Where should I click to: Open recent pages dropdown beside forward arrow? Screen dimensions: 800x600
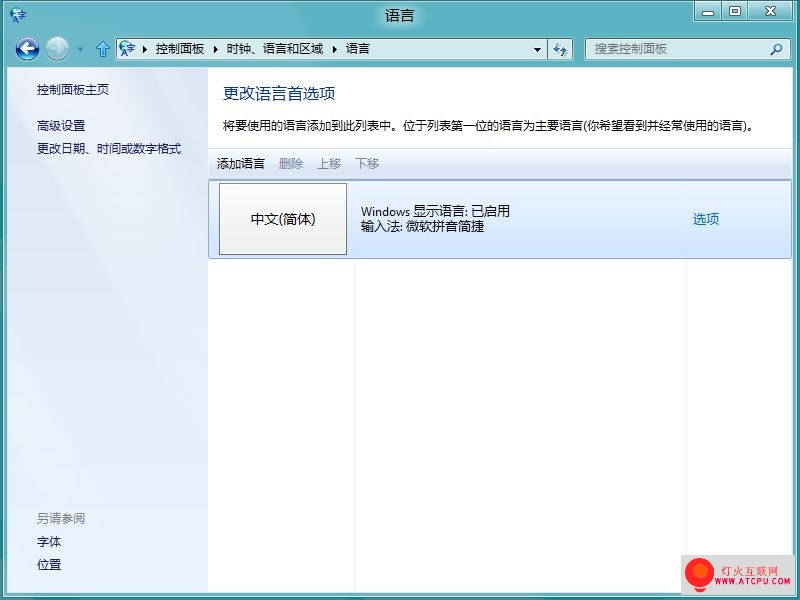coord(81,49)
